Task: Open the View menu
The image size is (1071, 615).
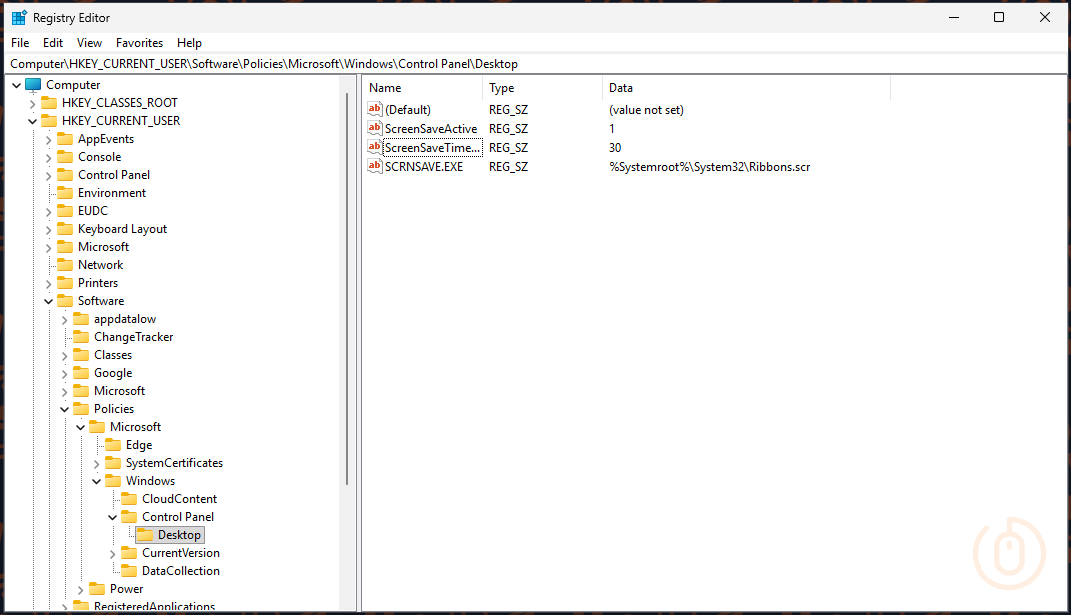Action: (x=89, y=42)
